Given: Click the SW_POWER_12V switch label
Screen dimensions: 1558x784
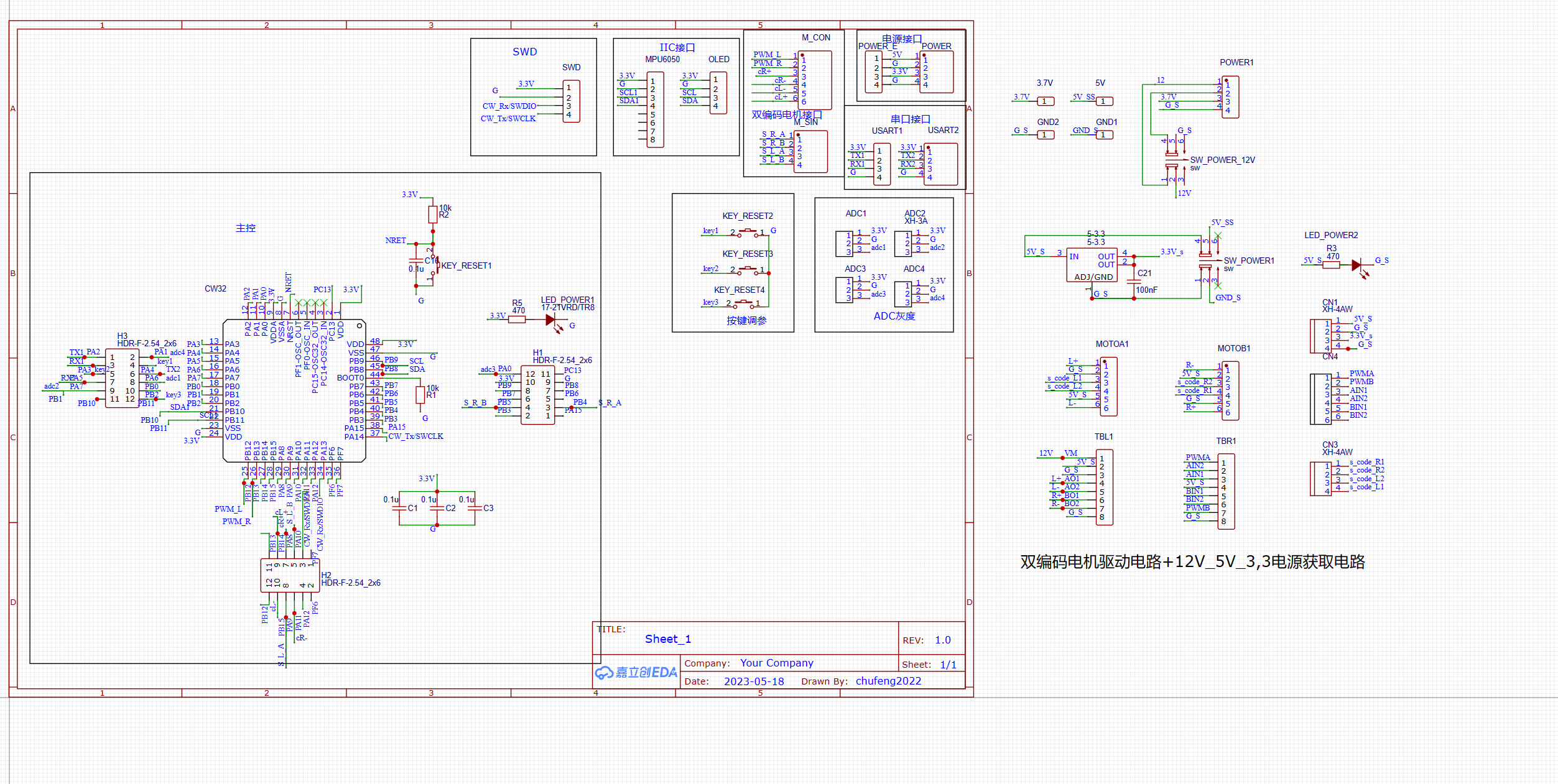Looking at the screenshot, I should 1222,160.
